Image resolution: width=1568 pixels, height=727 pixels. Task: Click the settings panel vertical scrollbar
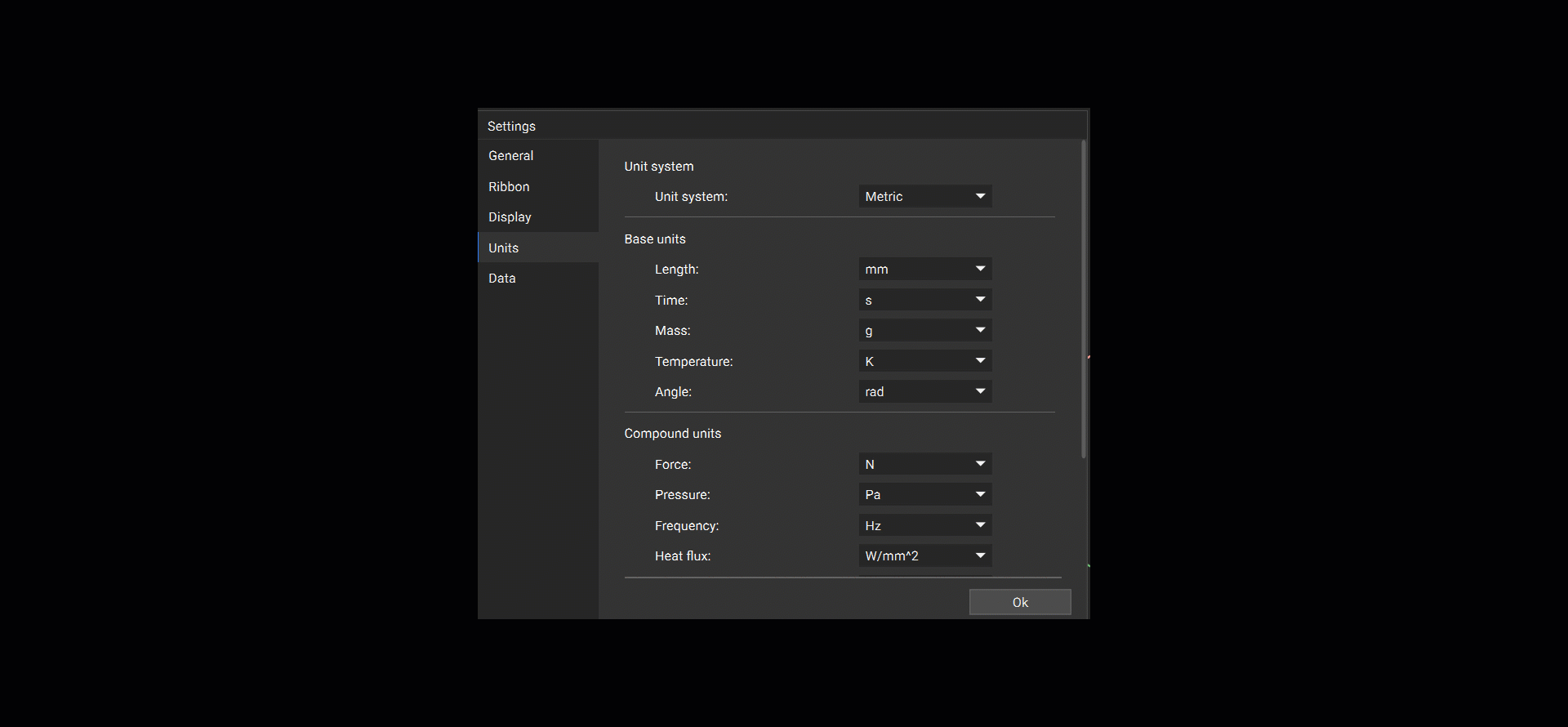(1084, 299)
